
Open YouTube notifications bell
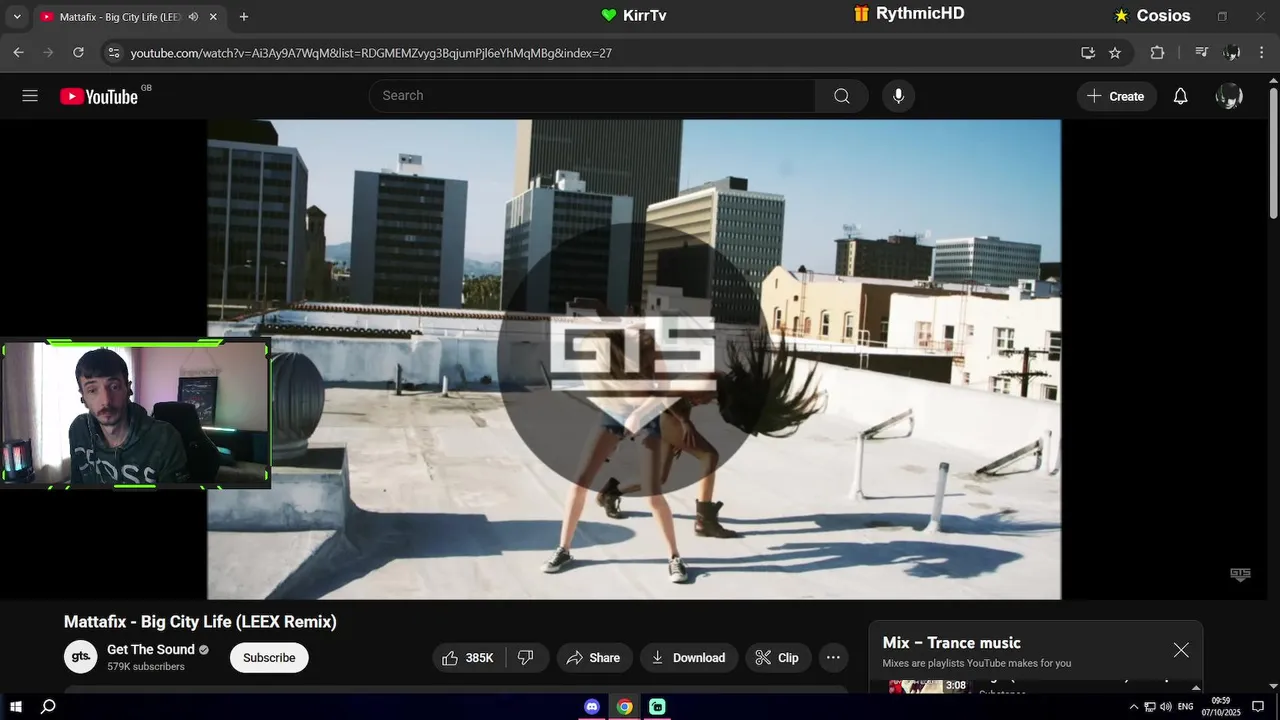pos(1181,96)
